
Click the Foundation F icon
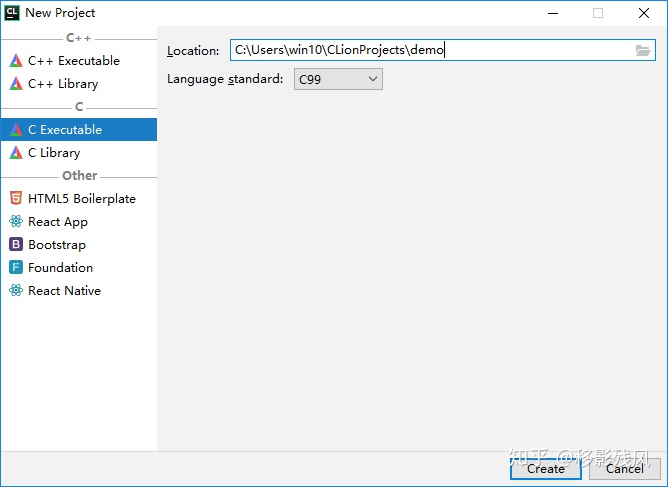tap(16, 267)
